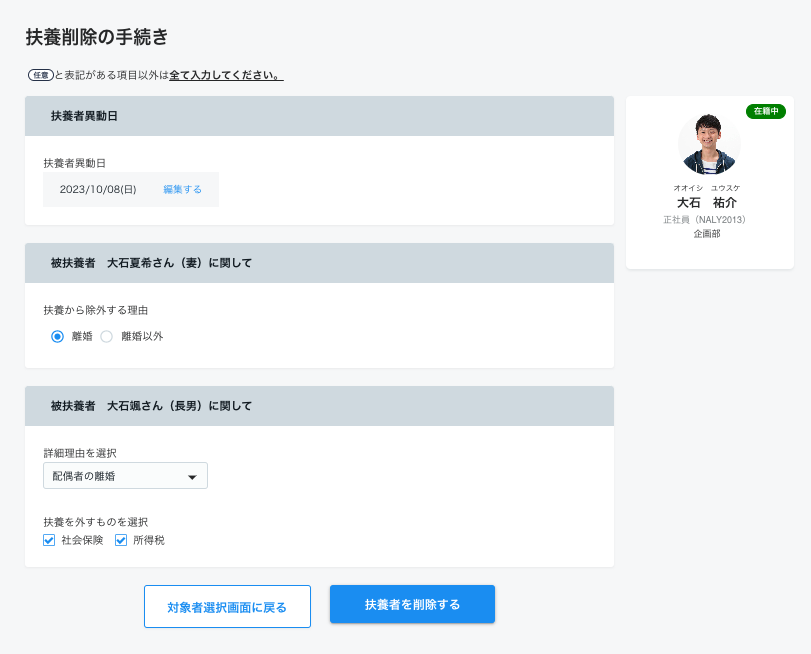Click the 在籍中 status badge
Viewport: 811px width, 654px height.
click(765, 111)
